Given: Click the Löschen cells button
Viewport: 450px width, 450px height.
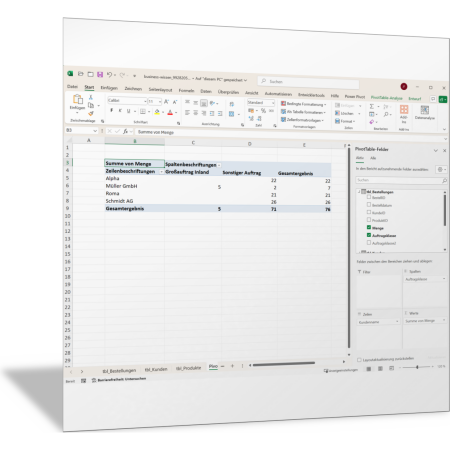Looking at the screenshot, I should [x=347, y=113].
